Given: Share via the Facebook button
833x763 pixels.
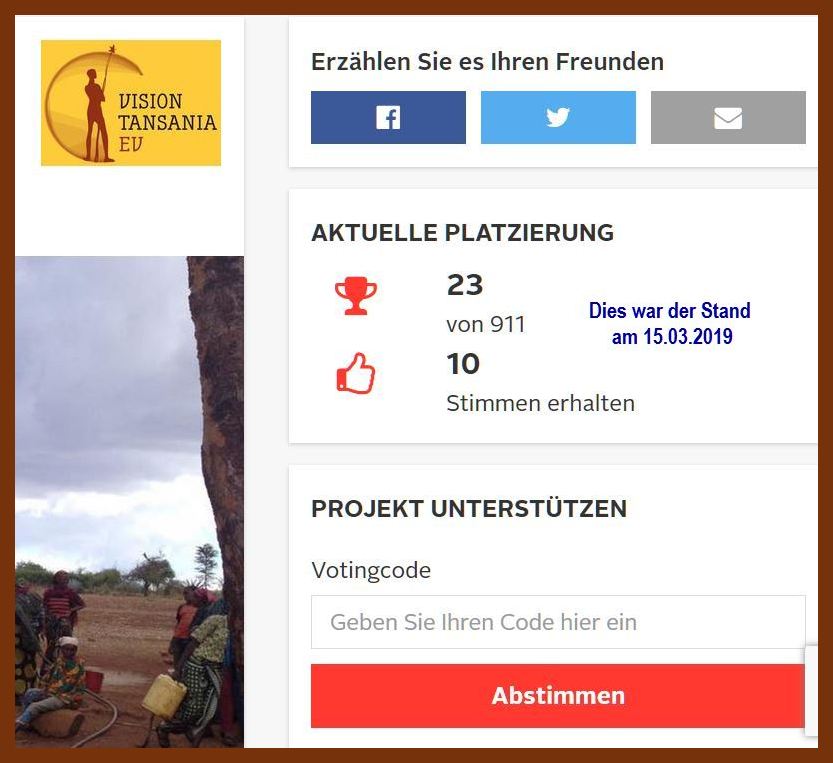Looking at the screenshot, I should coord(388,117).
